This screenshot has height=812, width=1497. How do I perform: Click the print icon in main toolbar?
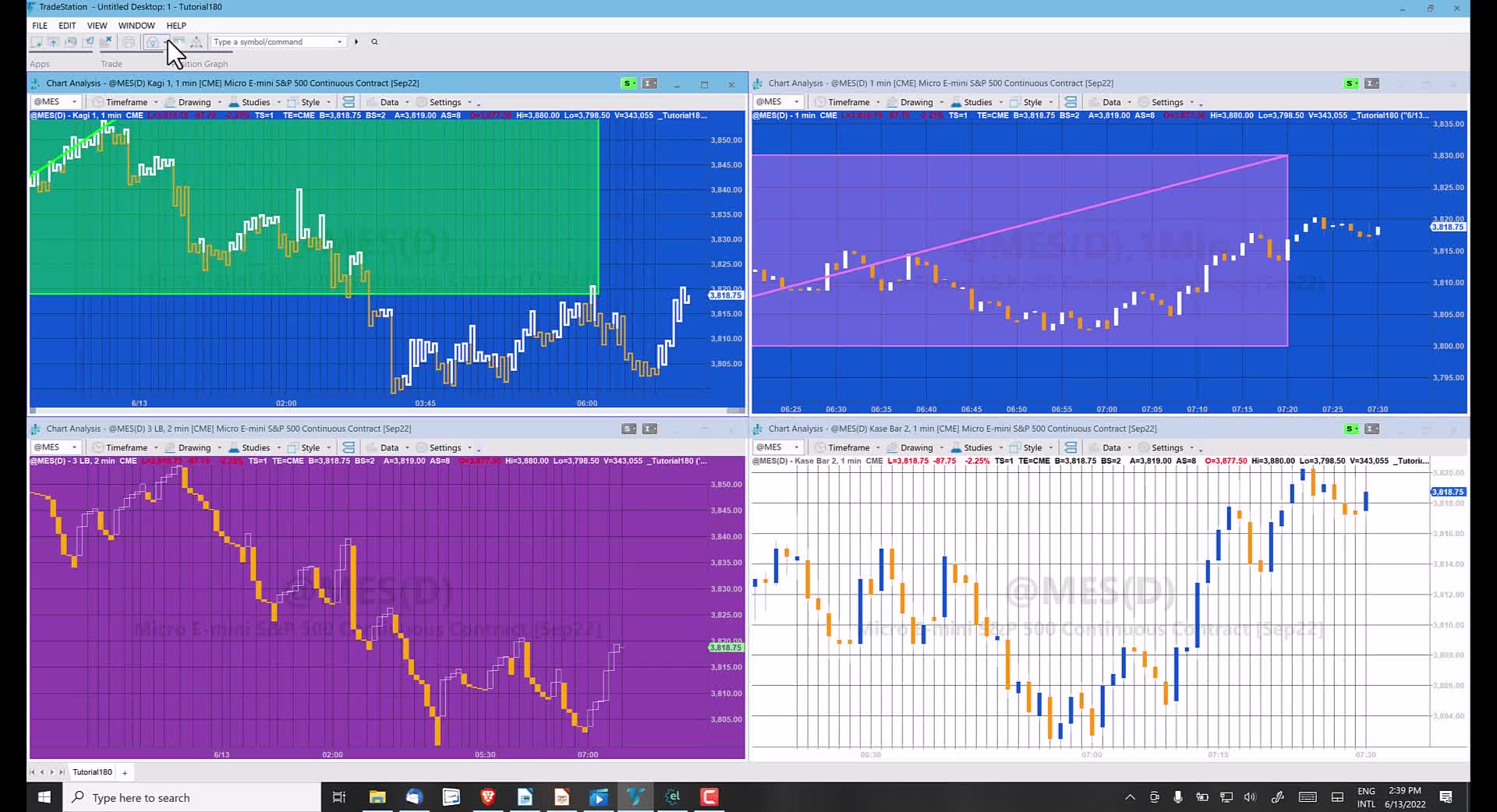129,42
